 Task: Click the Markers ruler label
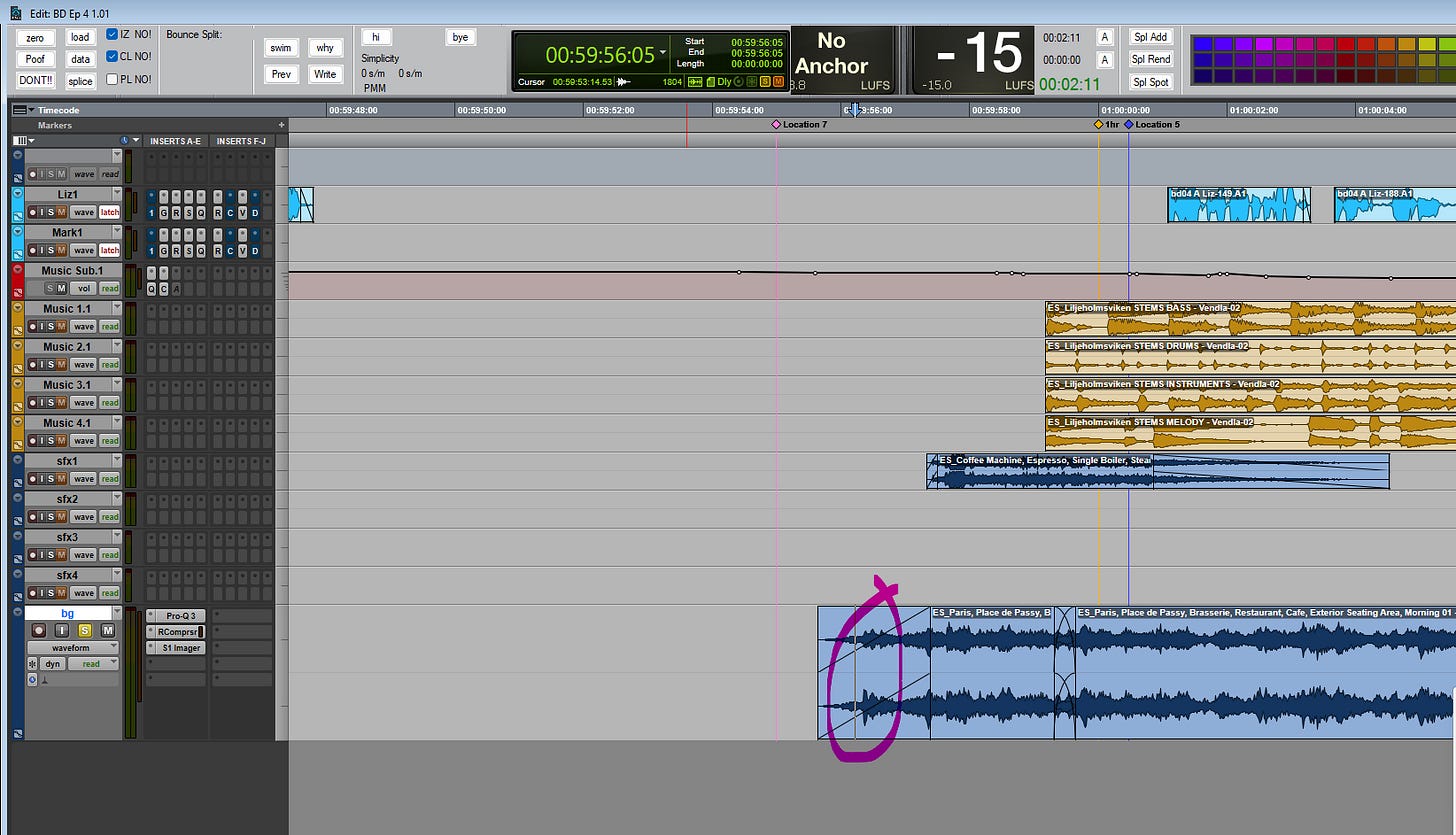coord(55,125)
